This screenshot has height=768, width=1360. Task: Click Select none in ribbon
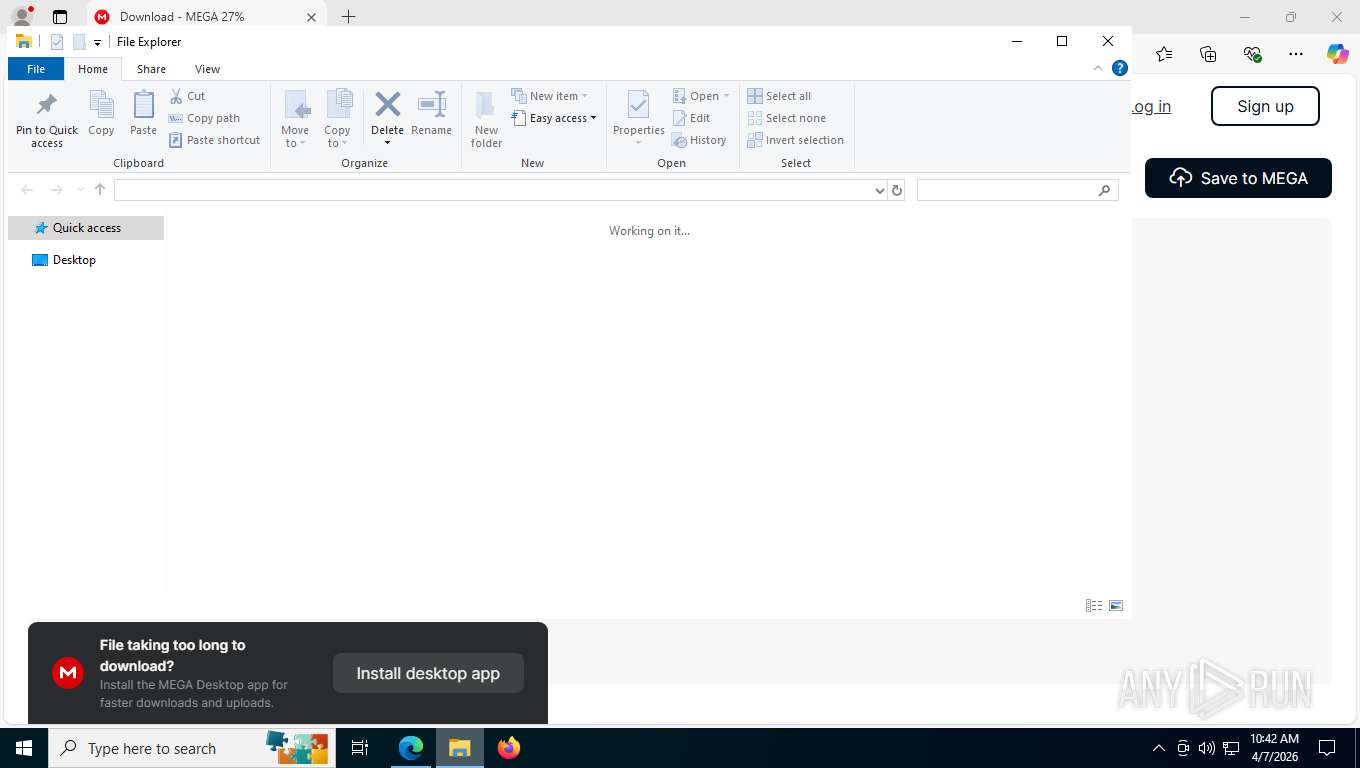pyautogui.click(x=787, y=118)
